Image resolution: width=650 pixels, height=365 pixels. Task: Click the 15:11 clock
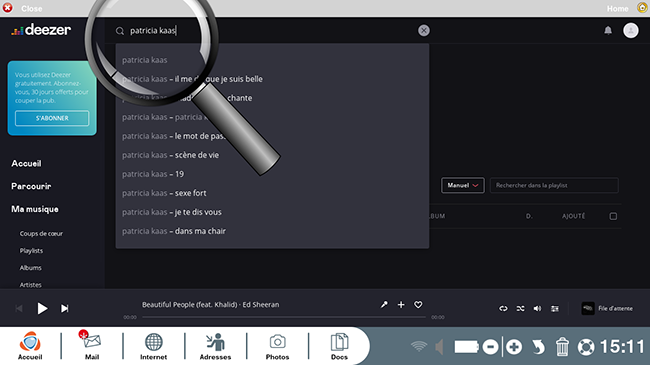point(622,346)
